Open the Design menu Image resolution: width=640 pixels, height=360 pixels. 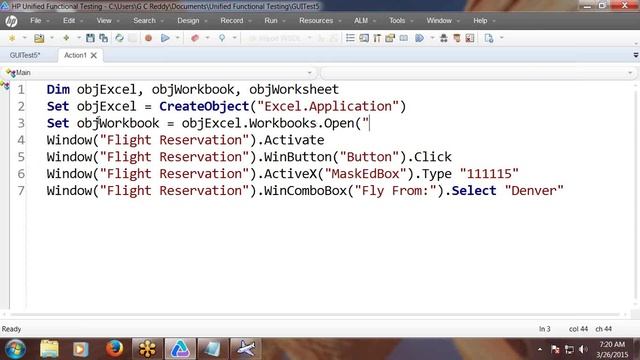pyautogui.click(x=188, y=20)
